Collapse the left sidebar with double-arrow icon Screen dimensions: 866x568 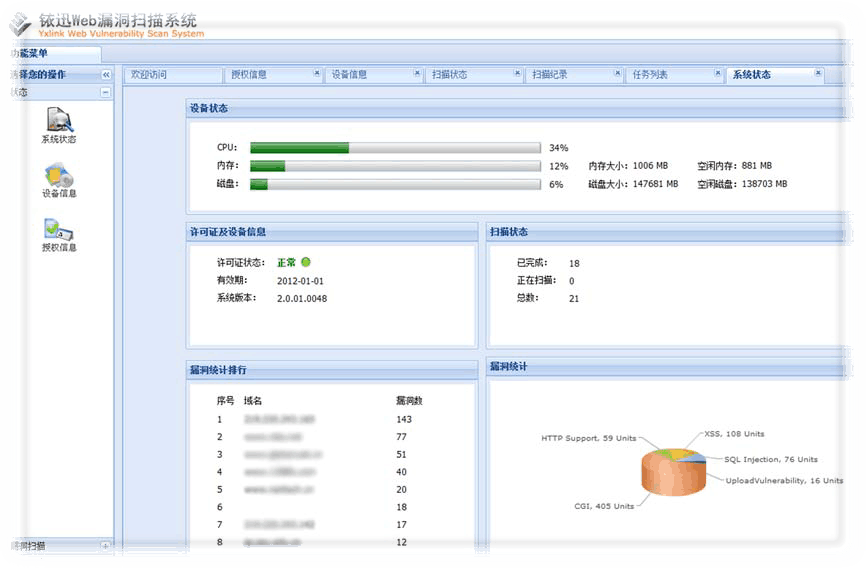point(106,75)
